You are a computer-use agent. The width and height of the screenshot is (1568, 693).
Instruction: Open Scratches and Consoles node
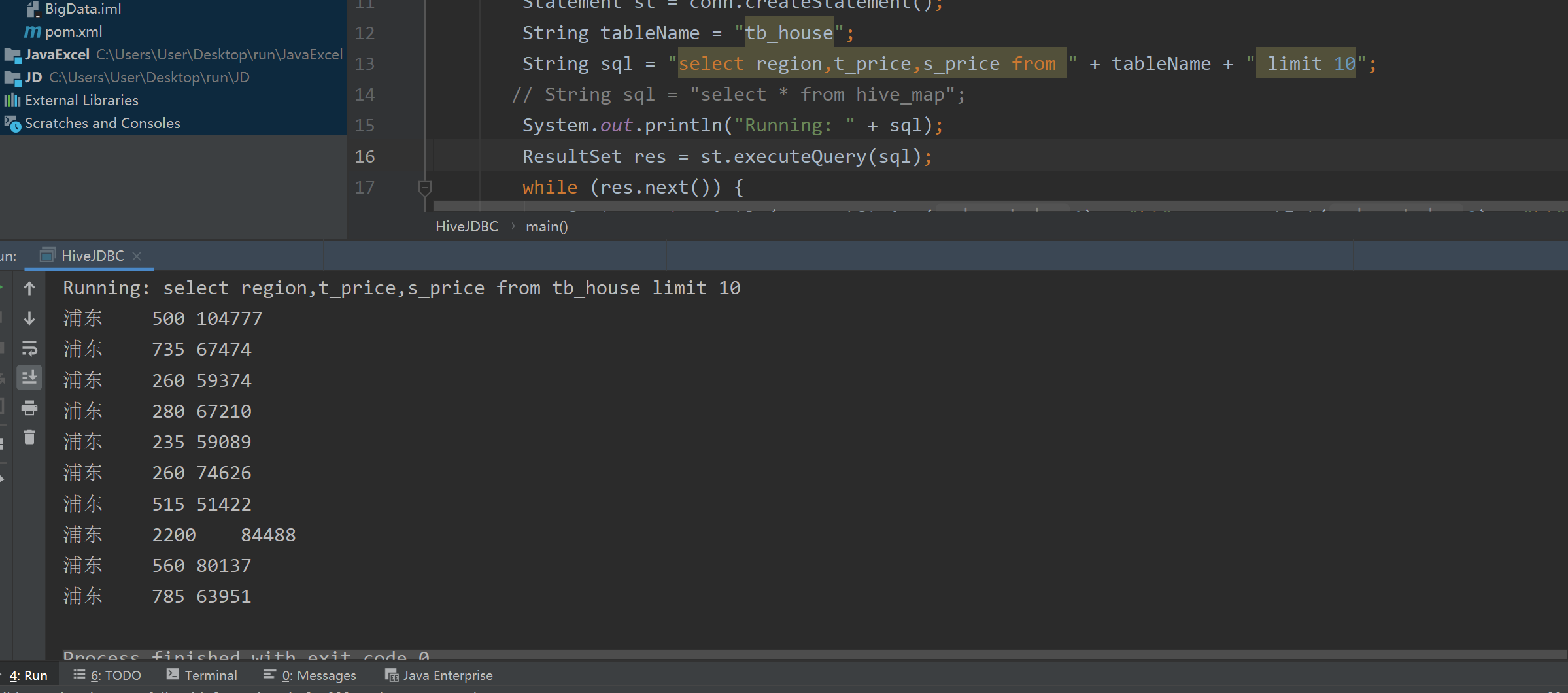[x=102, y=123]
